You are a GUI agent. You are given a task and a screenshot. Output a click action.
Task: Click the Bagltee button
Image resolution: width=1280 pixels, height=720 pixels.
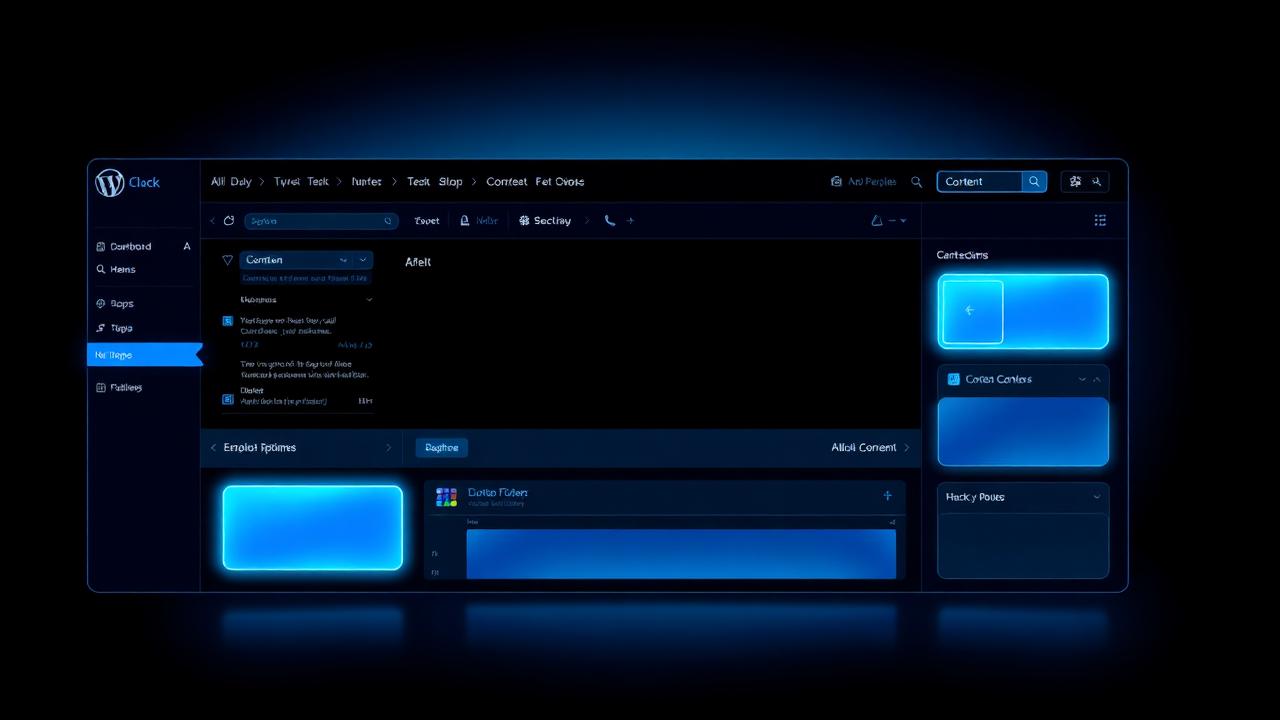tap(442, 447)
